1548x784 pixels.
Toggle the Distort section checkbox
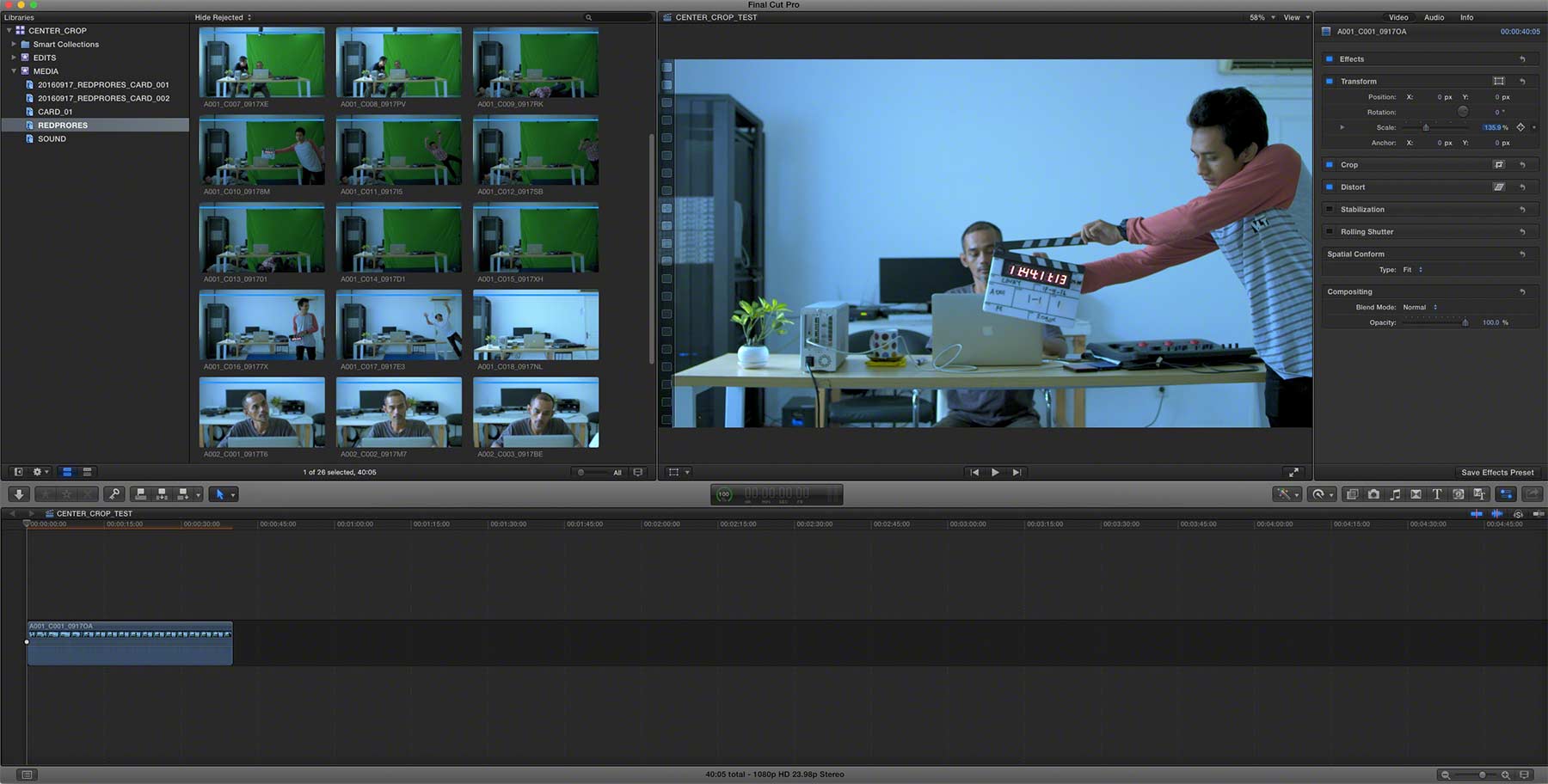click(x=1330, y=187)
